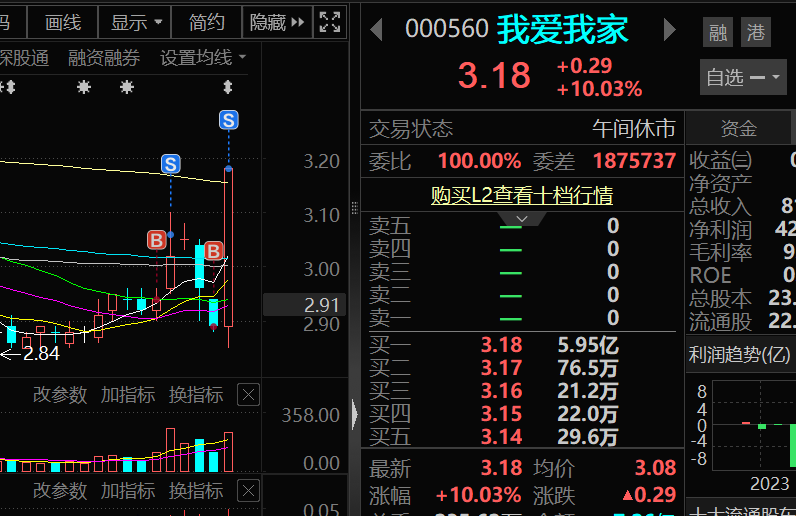Click the 买二 price 3.17
Screen dimensions: 796x516
coord(502,368)
